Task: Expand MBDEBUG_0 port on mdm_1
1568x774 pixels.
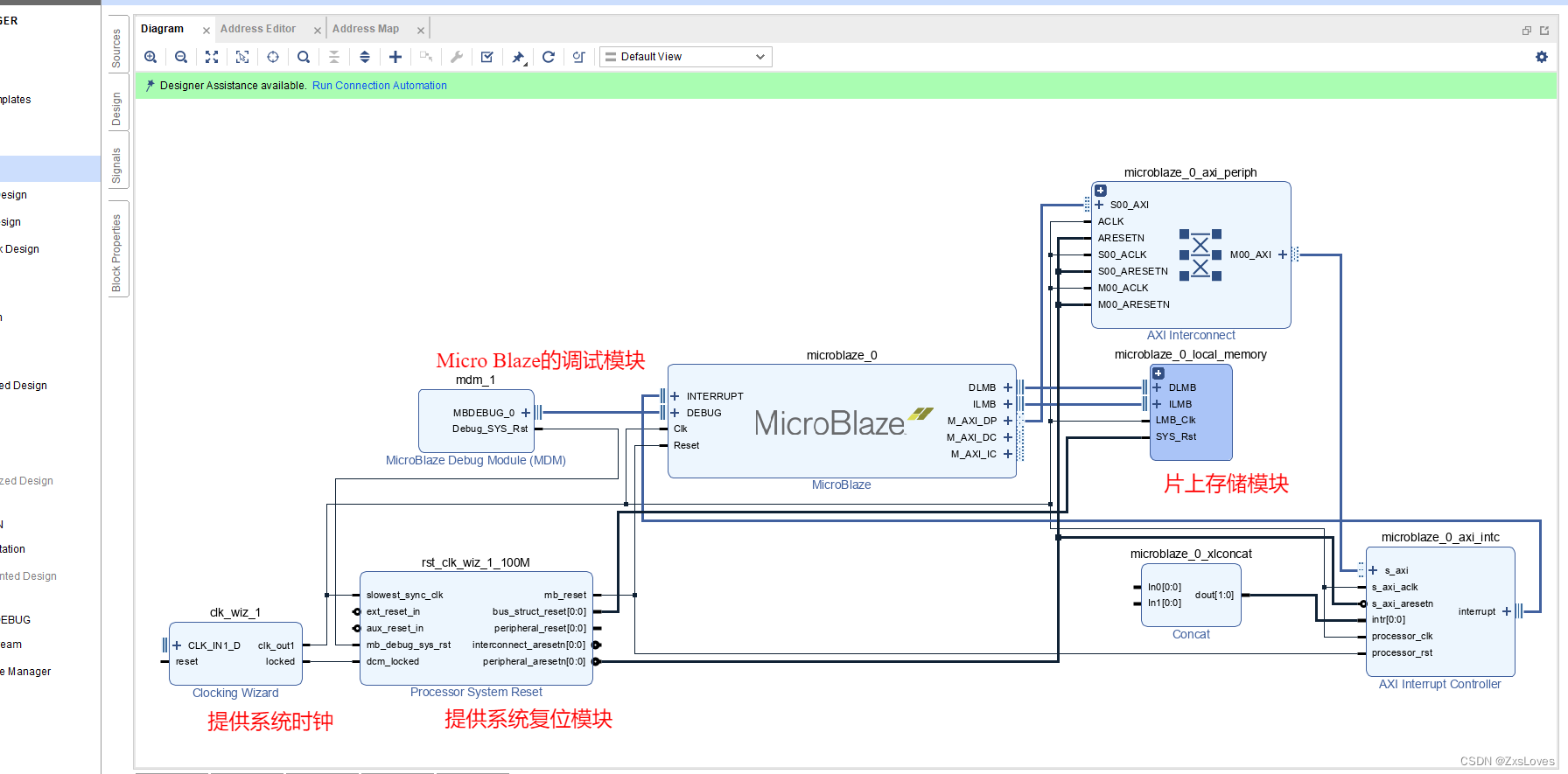Action: pos(526,413)
